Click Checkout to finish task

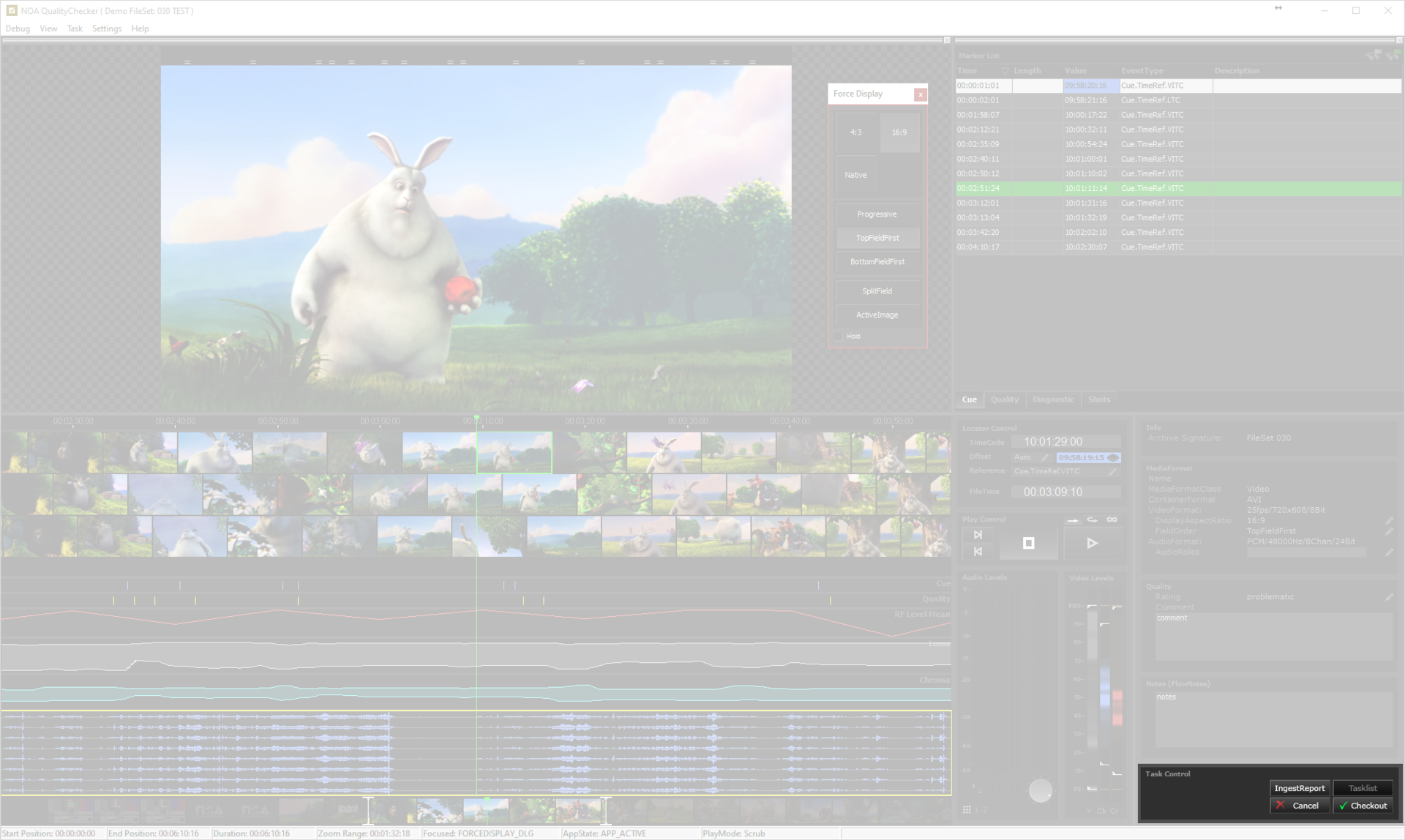coord(1363,806)
